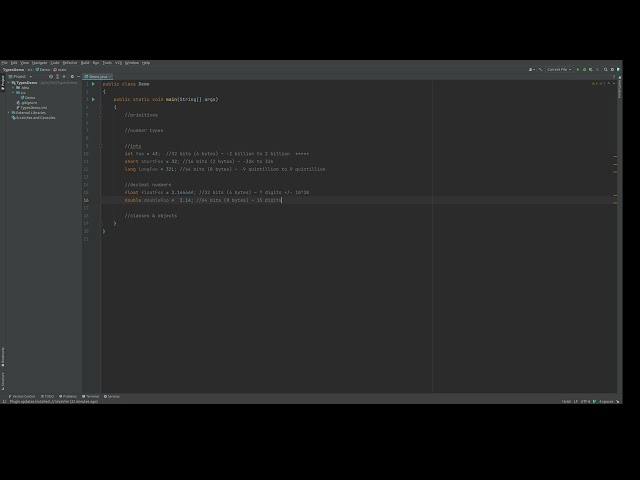
Task: Click the Build project hammer icon
Action: (x=540, y=70)
